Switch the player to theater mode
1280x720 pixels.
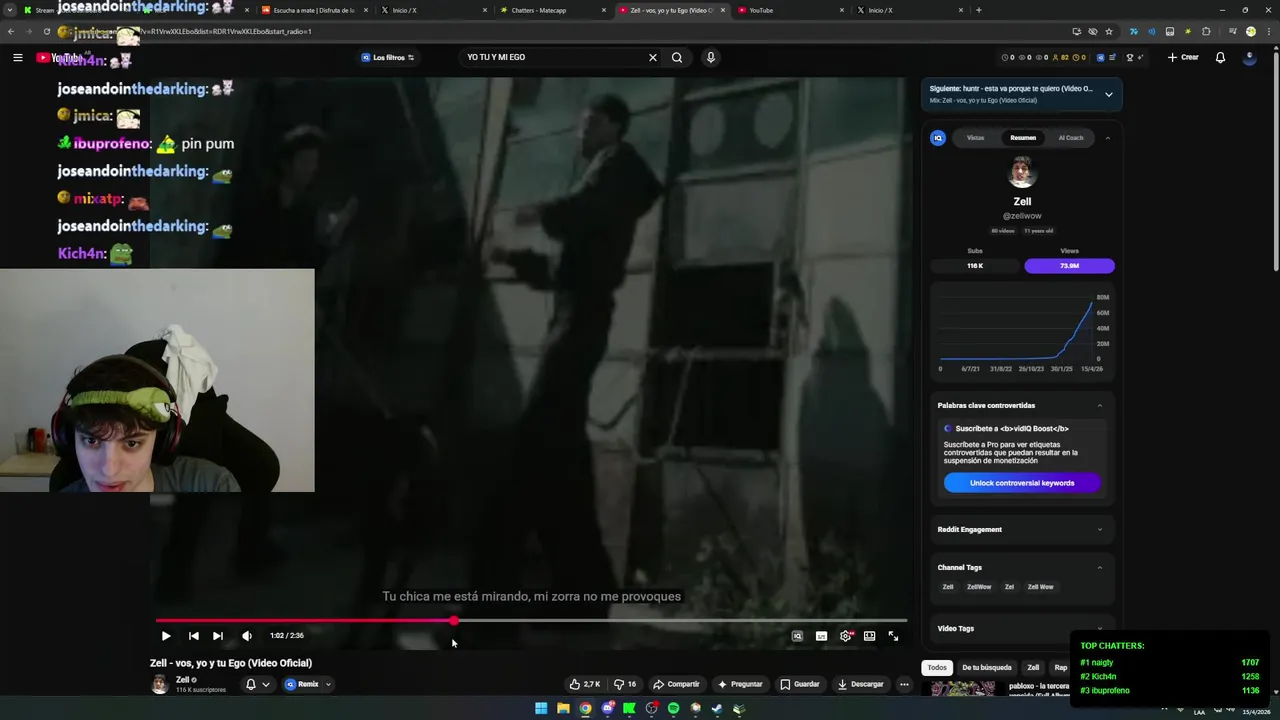coord(870,636)
